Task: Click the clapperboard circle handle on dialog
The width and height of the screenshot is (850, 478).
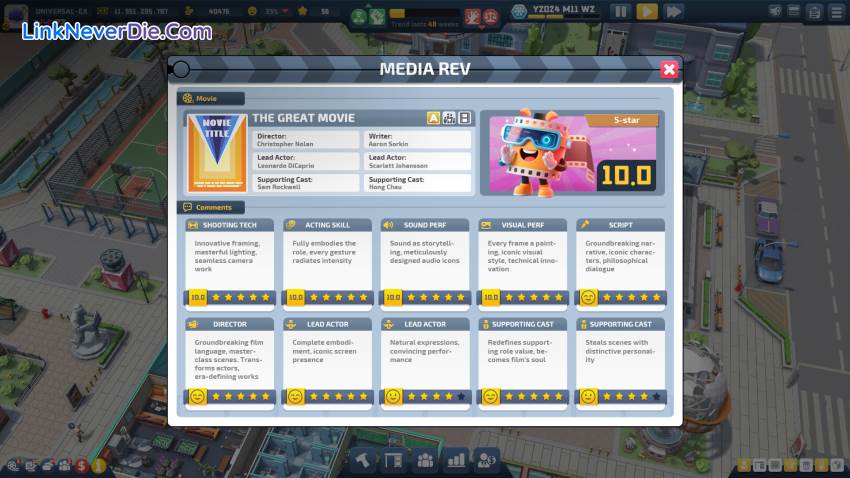Action: [181, 69]
